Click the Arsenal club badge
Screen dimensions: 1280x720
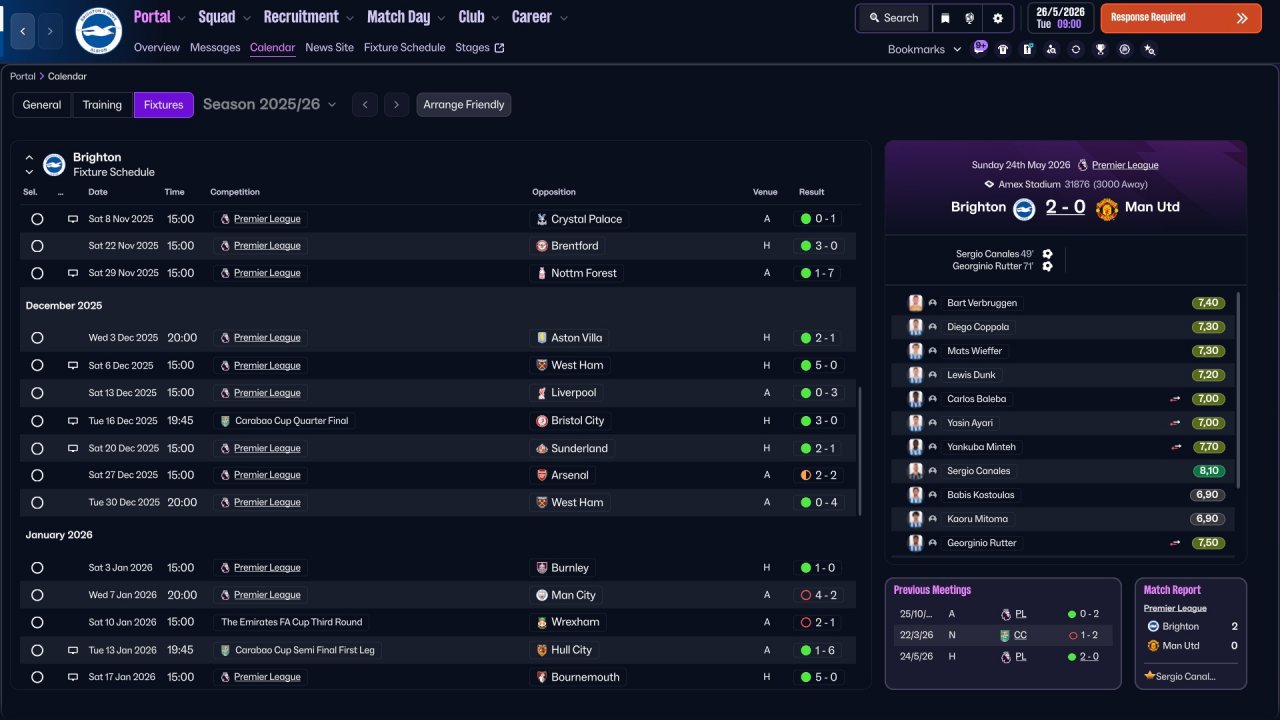pyautogui.click(x=542, y=475)
